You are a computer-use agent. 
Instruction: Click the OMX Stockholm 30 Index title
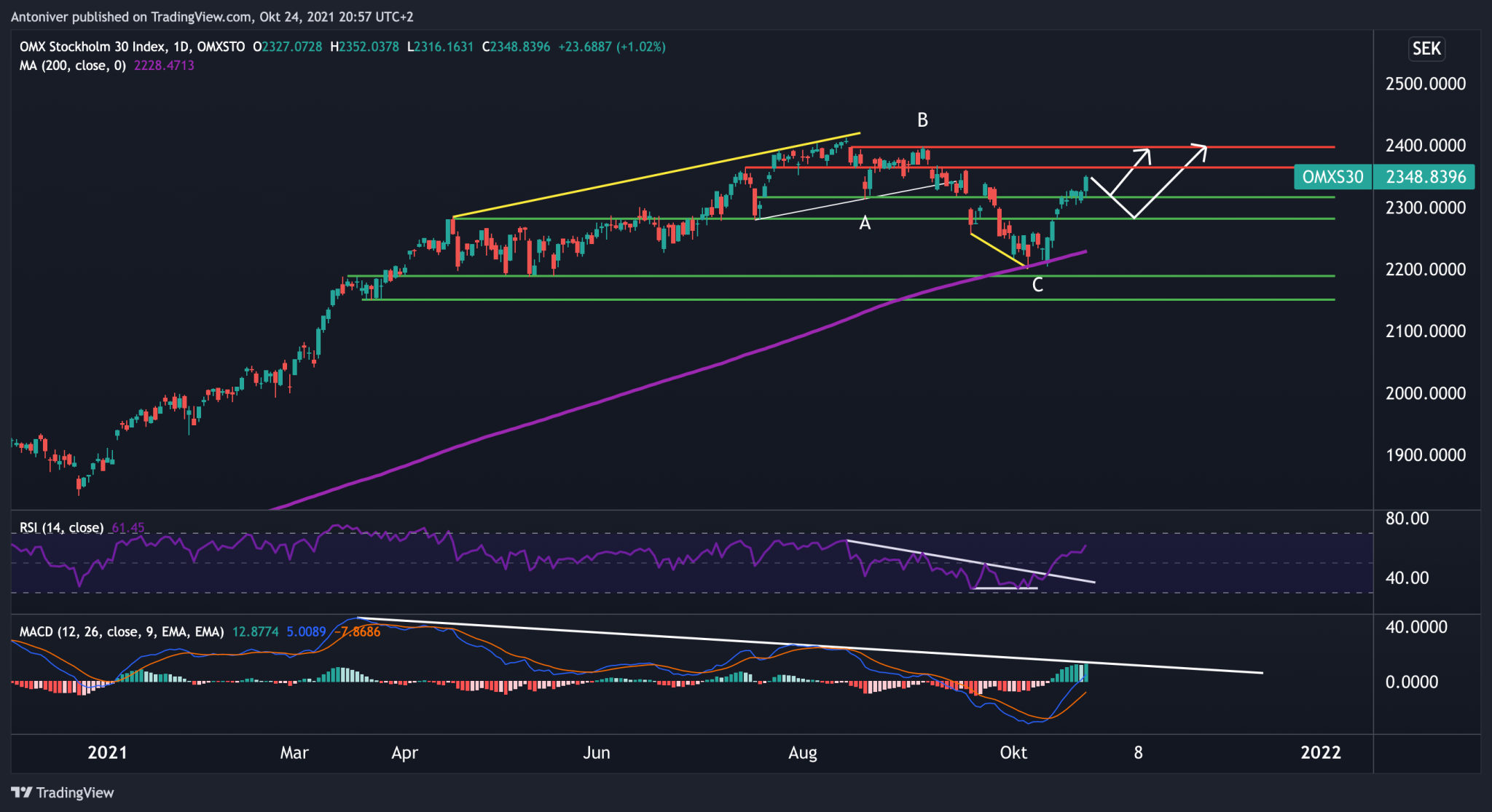93,47
